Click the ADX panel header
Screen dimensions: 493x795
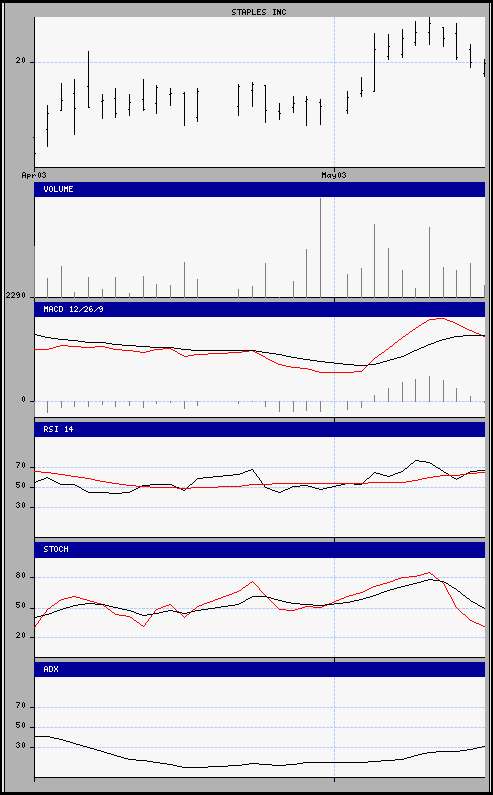pyautogui.click(x=260, y=669)
